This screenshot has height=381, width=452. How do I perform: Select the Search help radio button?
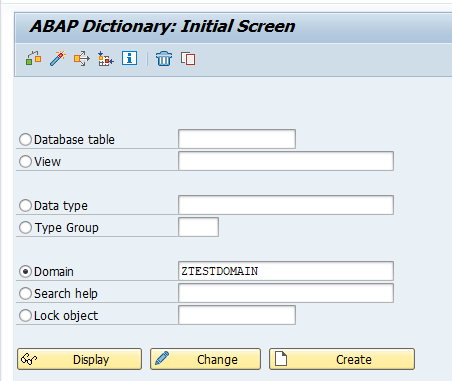25,293
